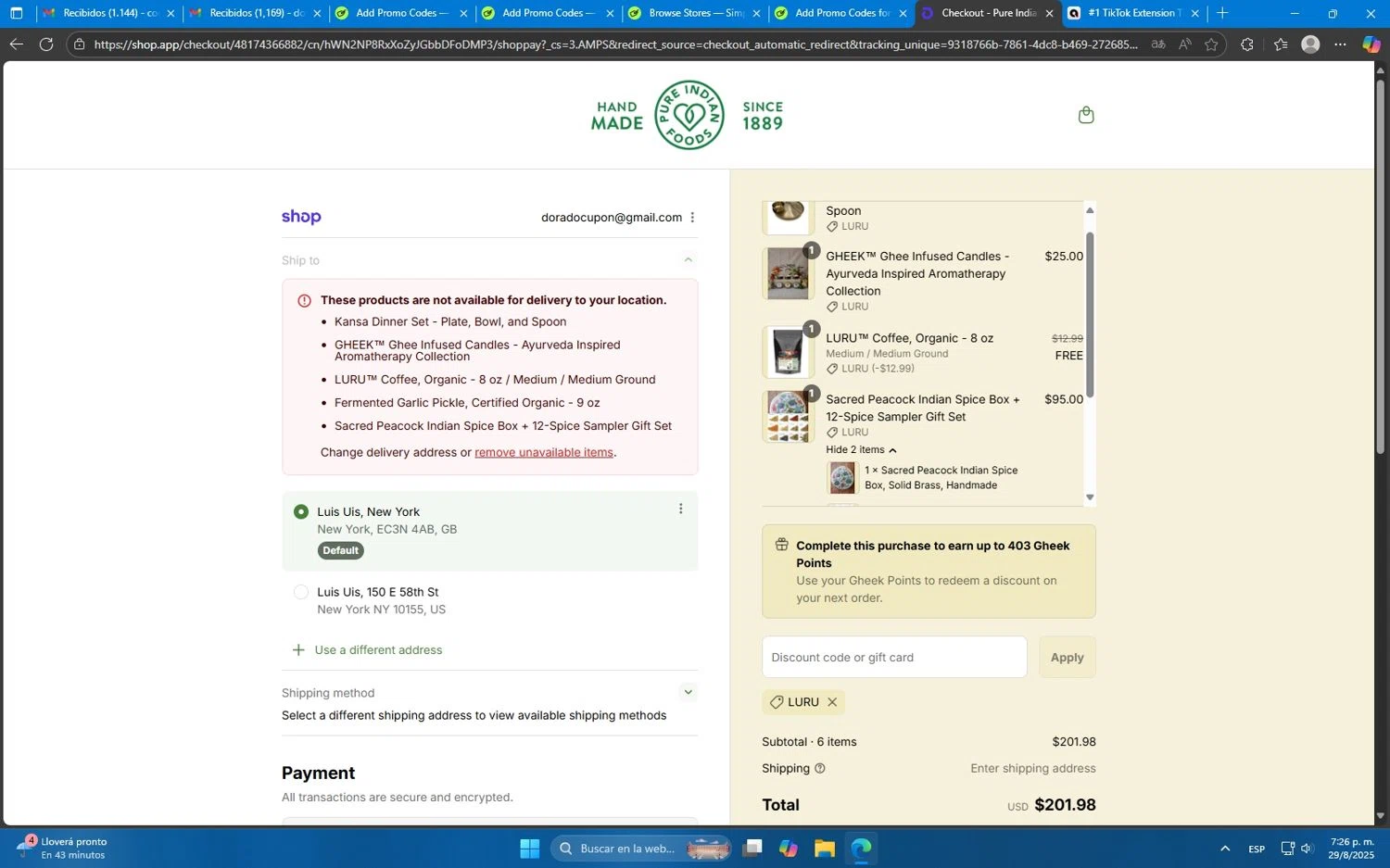Click the Apply discount button
Viewport: 1390px width, 868px height.
coord(1067,657)
